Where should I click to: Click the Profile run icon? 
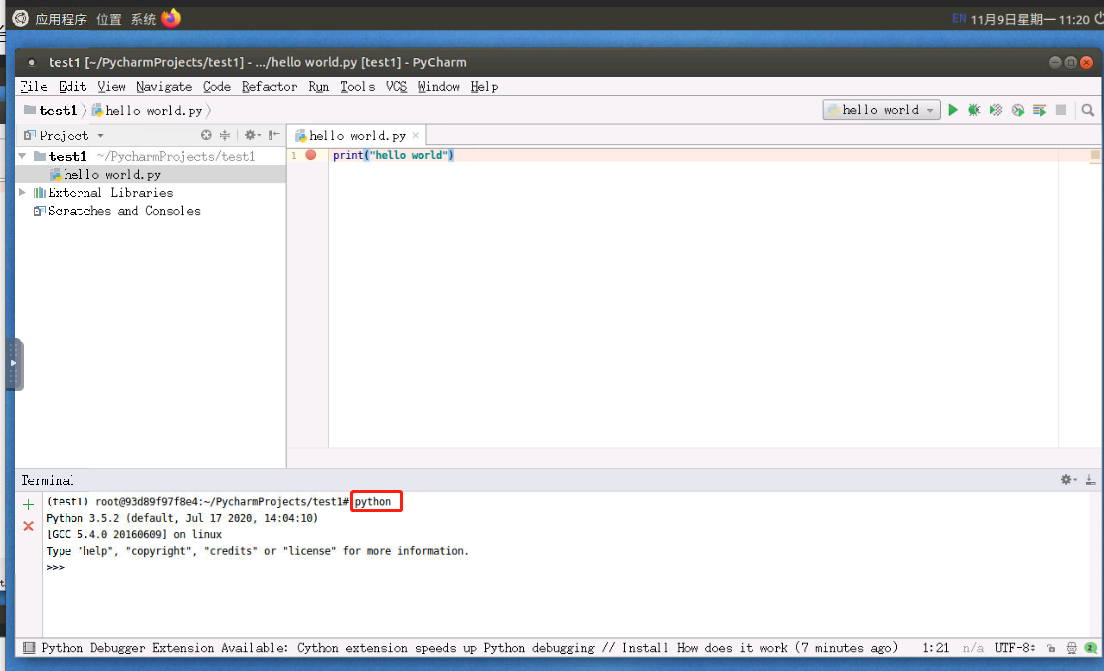pyautogui.click(x=1017, y=110)
